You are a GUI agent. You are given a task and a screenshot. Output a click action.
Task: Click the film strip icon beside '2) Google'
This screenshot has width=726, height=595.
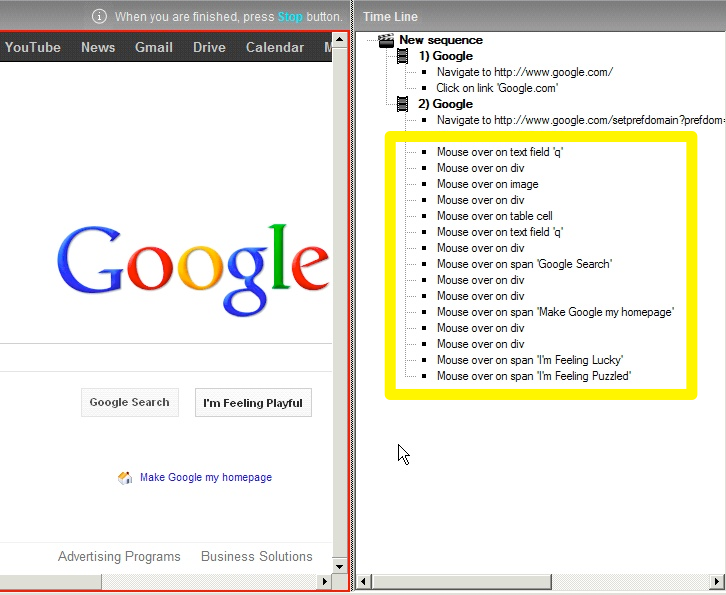point(402,104)
